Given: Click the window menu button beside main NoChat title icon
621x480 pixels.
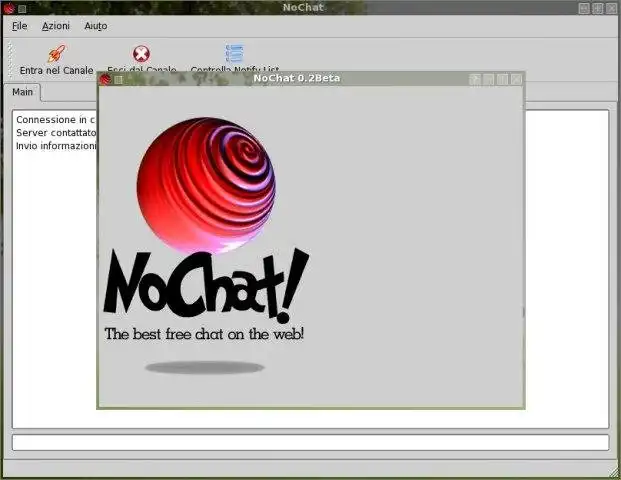Looking at the screenshot, I should click(x=22, y=8).
